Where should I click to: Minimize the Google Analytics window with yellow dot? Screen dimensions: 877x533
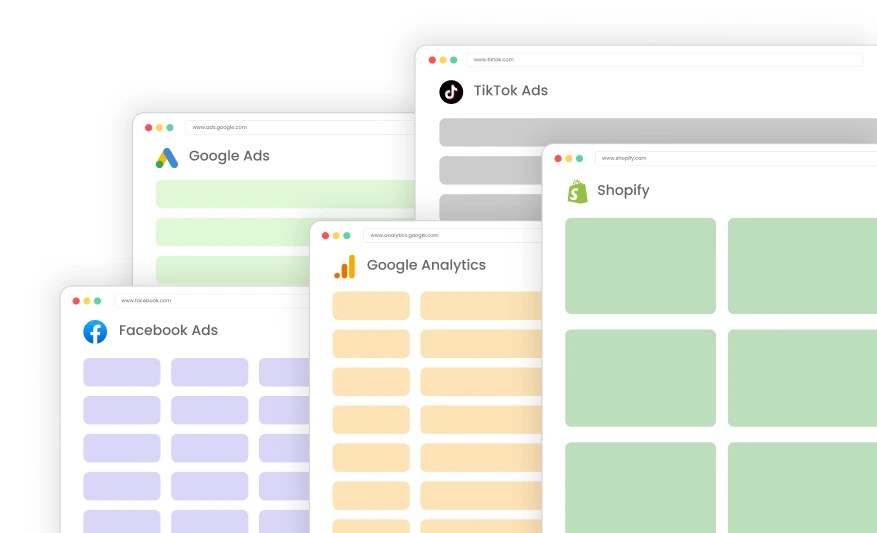[336, 235]
